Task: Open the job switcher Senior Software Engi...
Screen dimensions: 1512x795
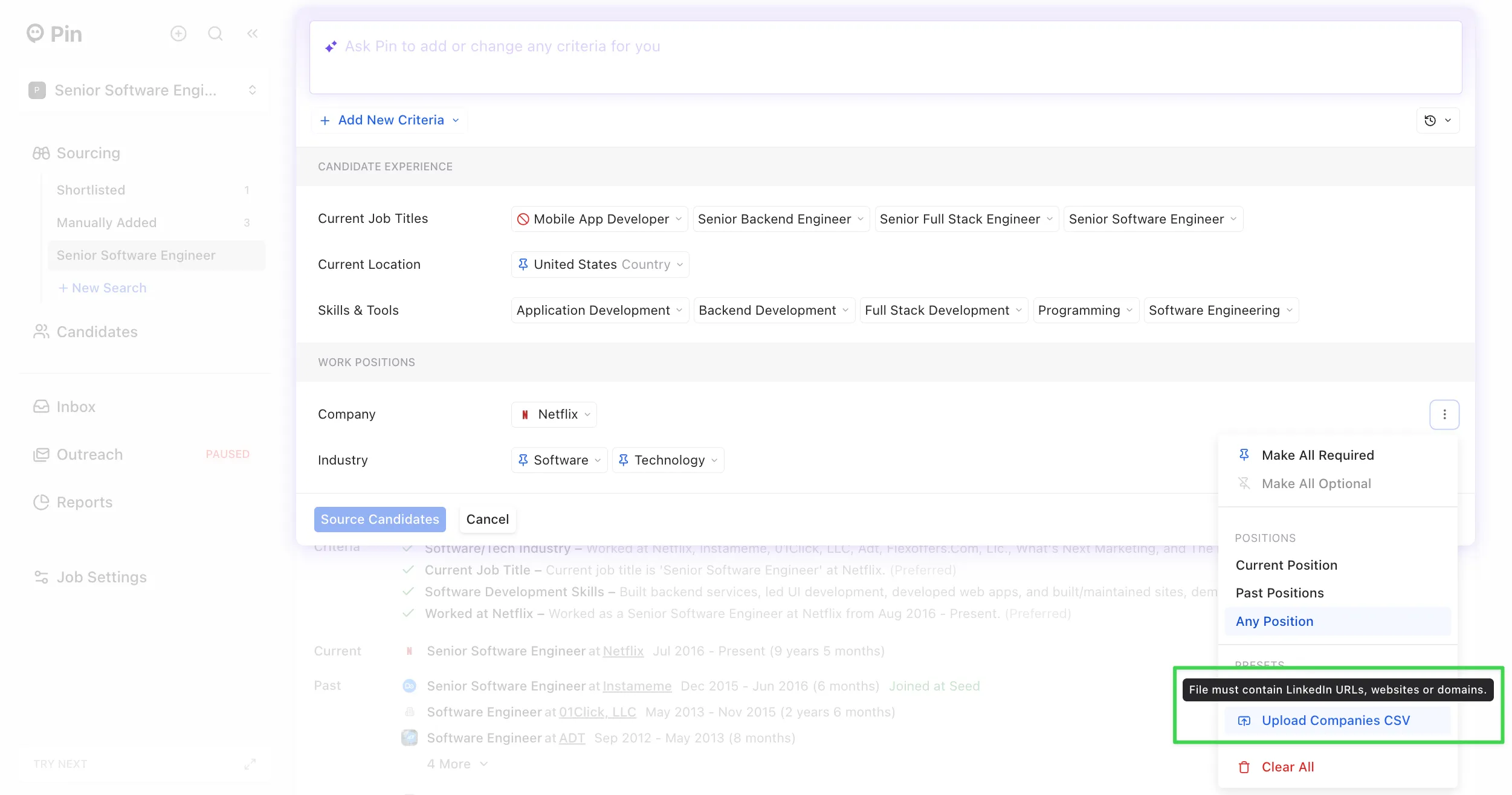Action: [143, 91]
